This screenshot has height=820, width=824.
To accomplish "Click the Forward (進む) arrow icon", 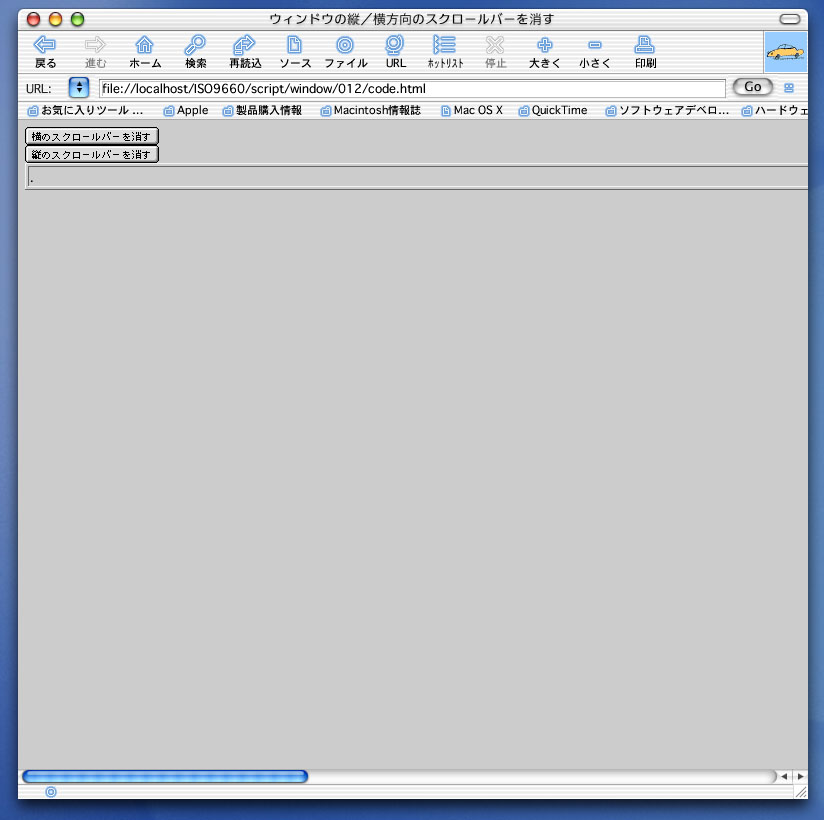I will [x=95, y=45].
